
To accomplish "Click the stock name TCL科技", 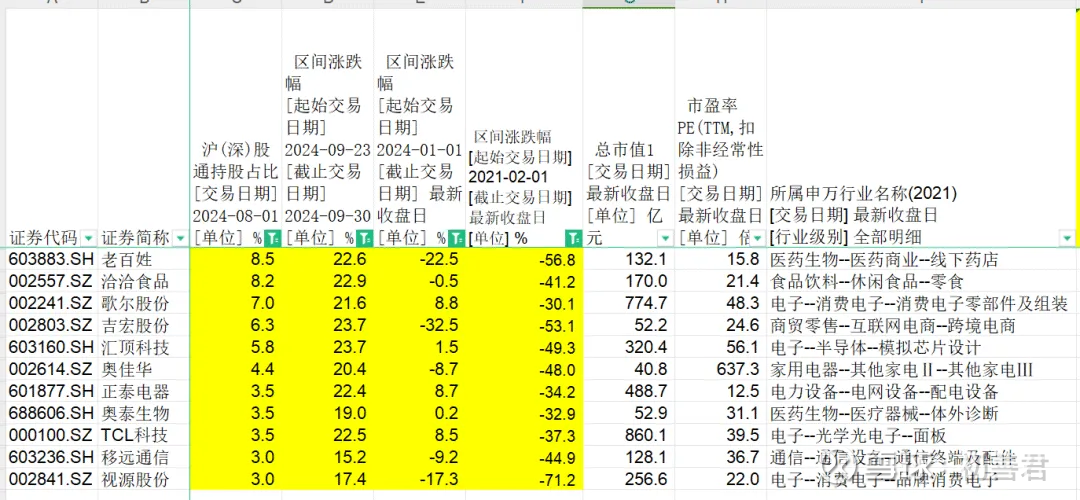I will coord(134,436).
